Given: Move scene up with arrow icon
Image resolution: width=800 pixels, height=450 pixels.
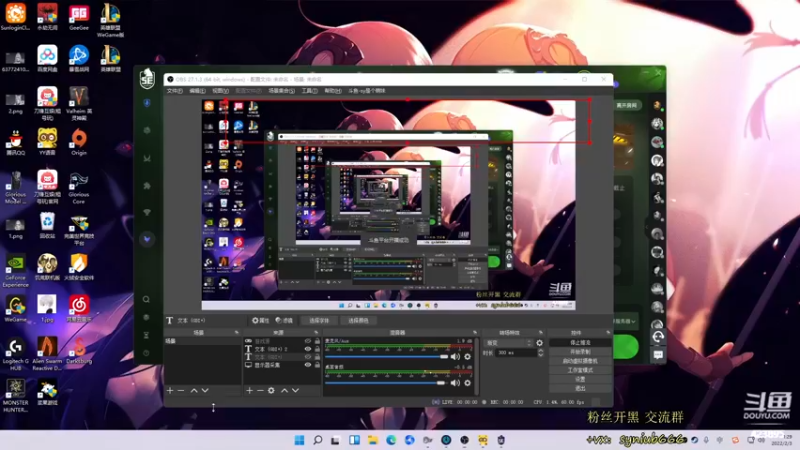Looking at the screenshot, I should point(194,390).
